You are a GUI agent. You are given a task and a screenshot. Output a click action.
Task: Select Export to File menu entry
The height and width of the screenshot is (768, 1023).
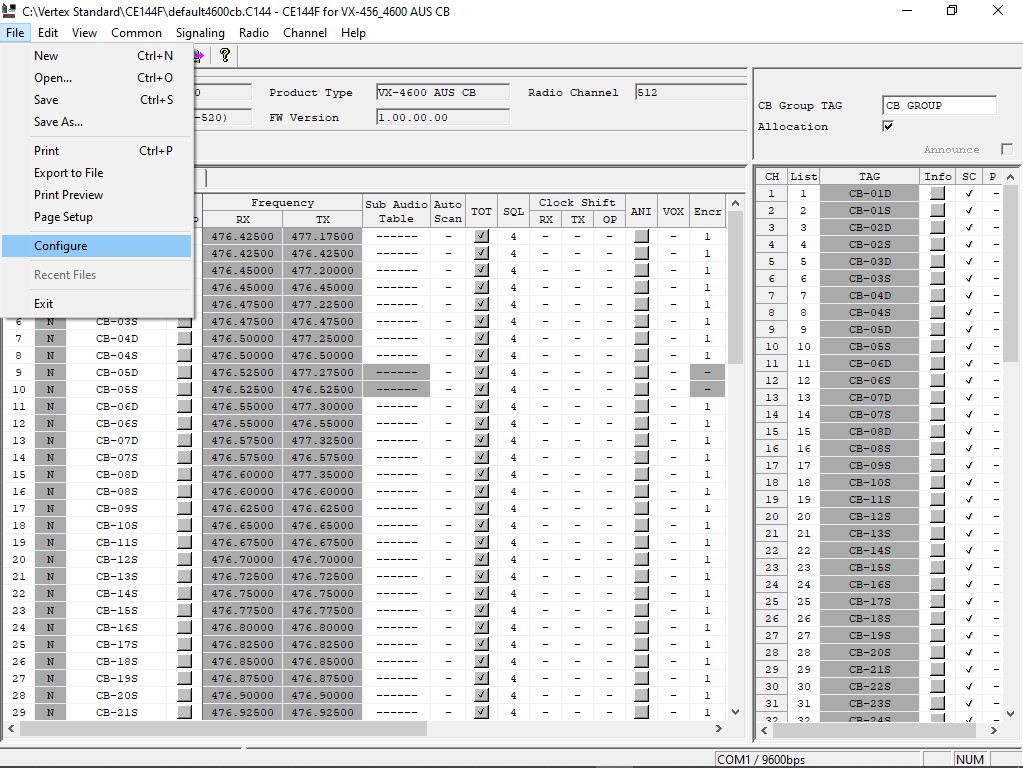[97, 173]
